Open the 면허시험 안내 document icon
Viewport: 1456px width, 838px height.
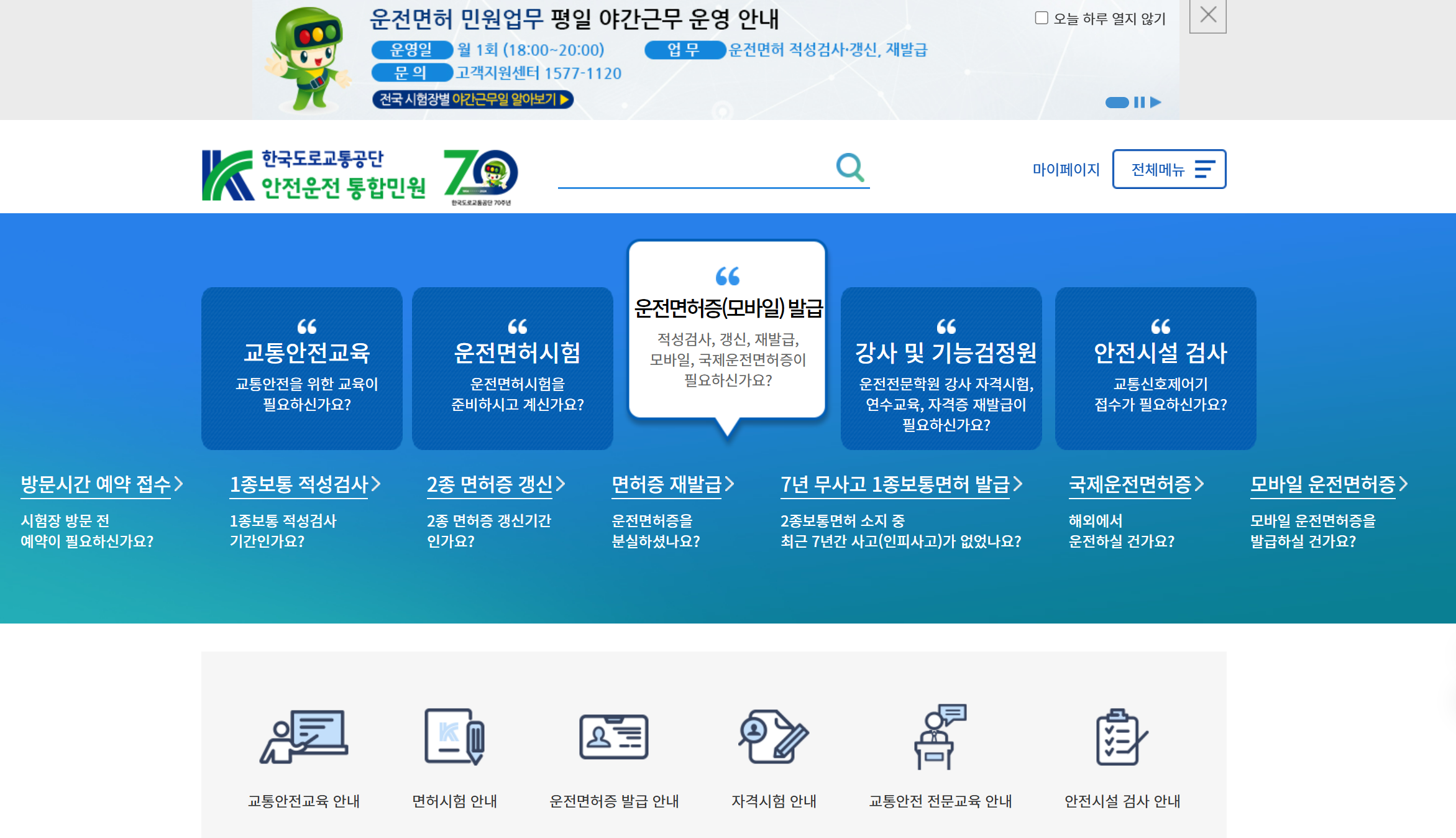(x=454, y=736)
